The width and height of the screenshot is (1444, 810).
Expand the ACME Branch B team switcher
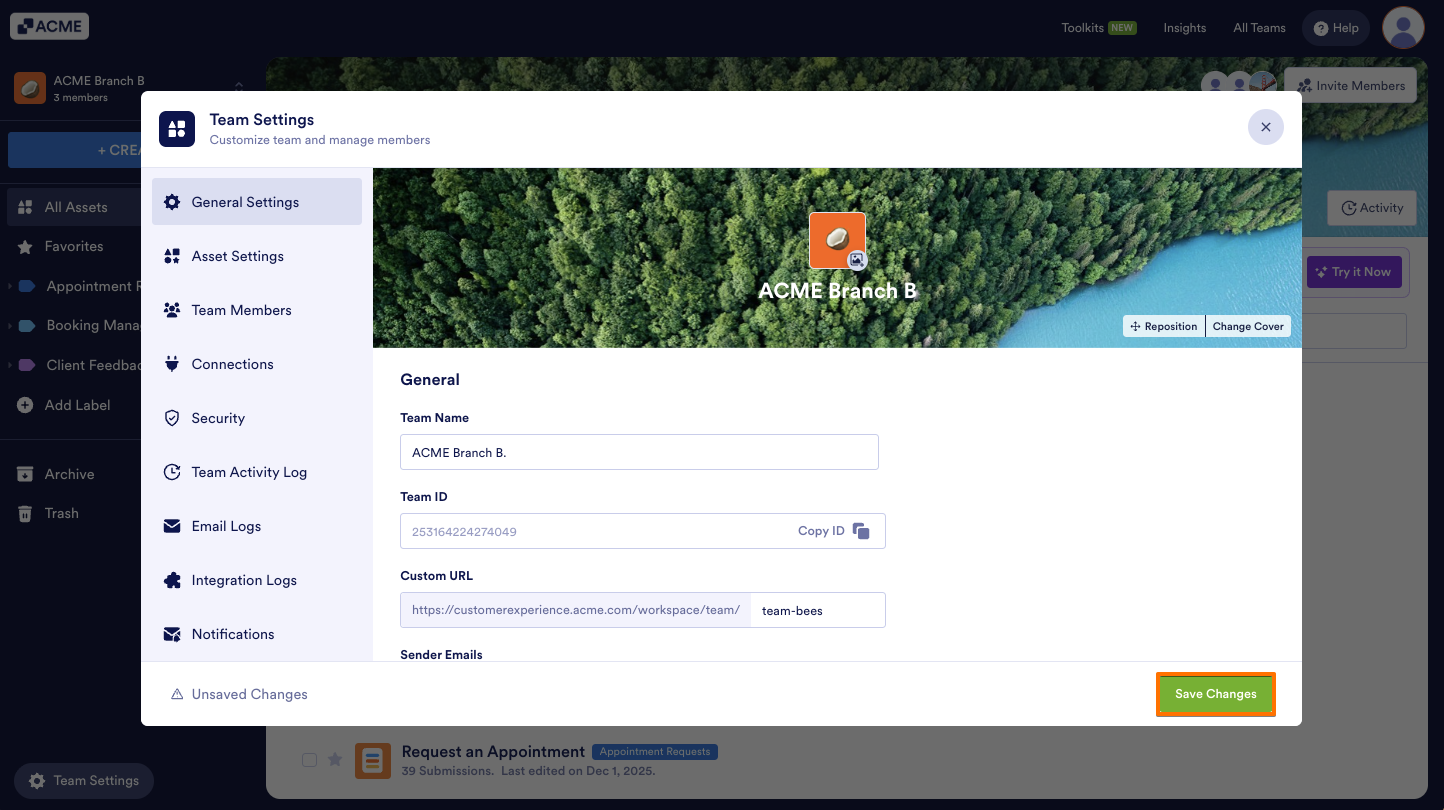[239, 88]
